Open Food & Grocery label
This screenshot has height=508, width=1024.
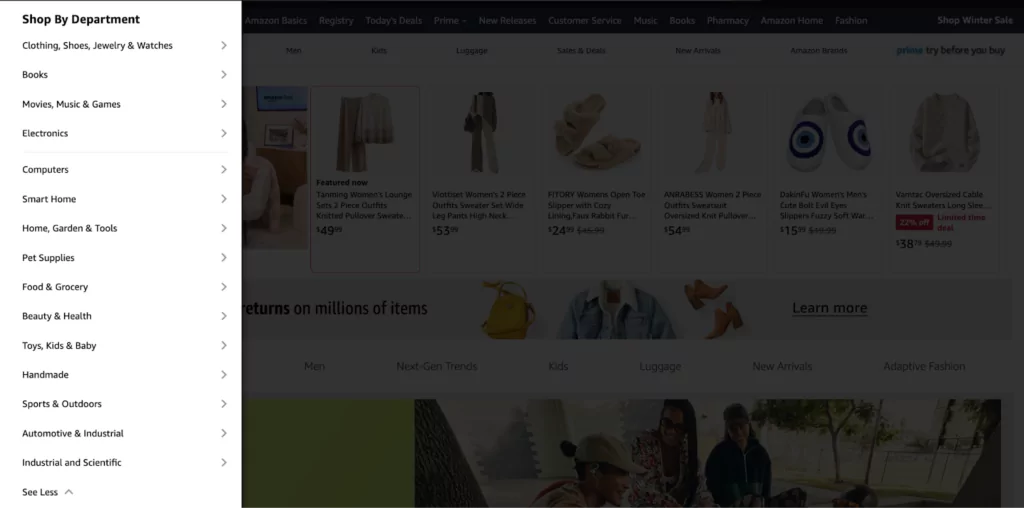point(55,287)
